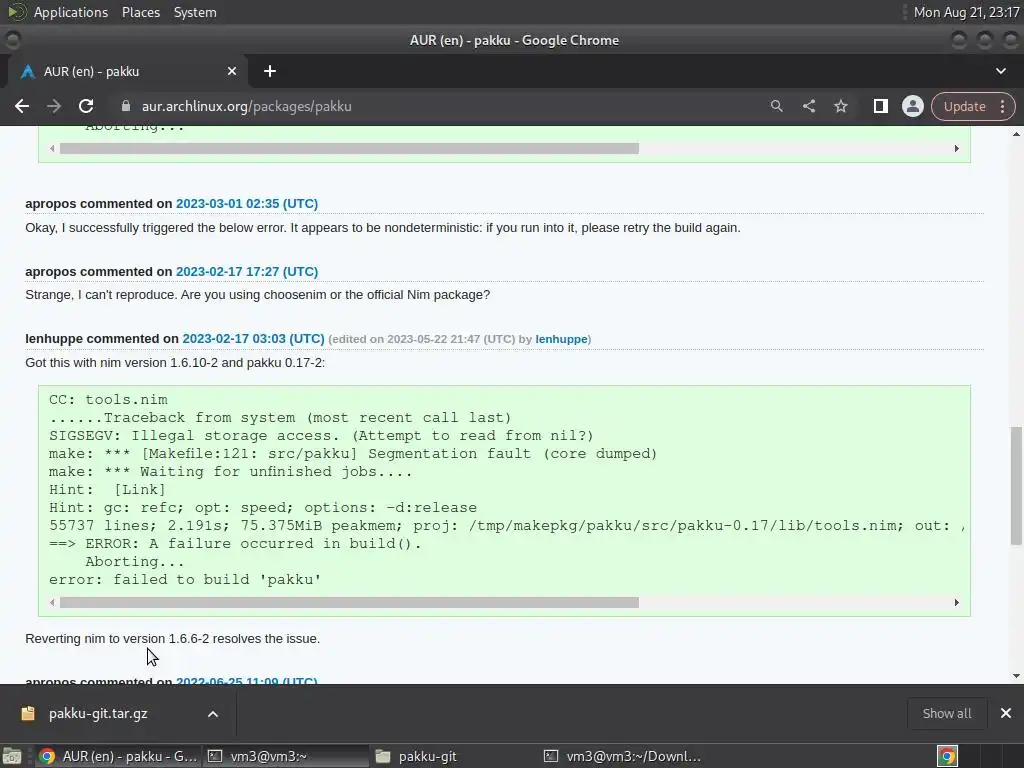
Task: Open the System menu
Action: click(x=195, y=12)
